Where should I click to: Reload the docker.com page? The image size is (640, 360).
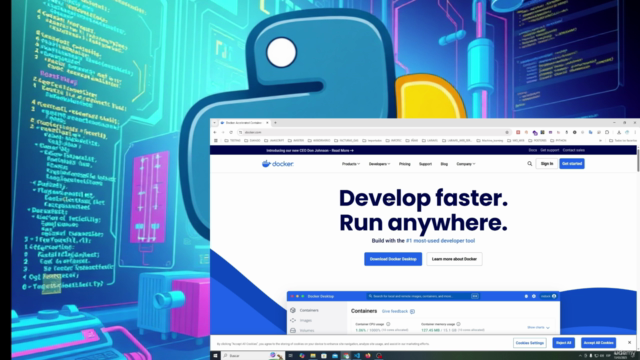[x=231, y=132]
